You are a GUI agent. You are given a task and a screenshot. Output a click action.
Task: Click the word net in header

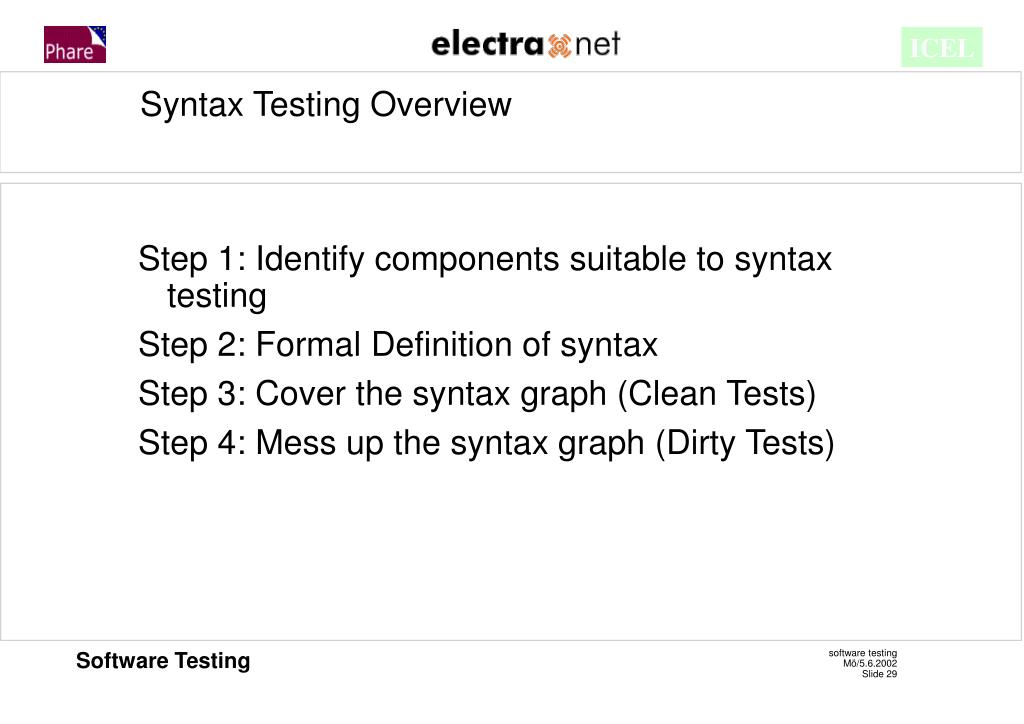pos(598,44)
